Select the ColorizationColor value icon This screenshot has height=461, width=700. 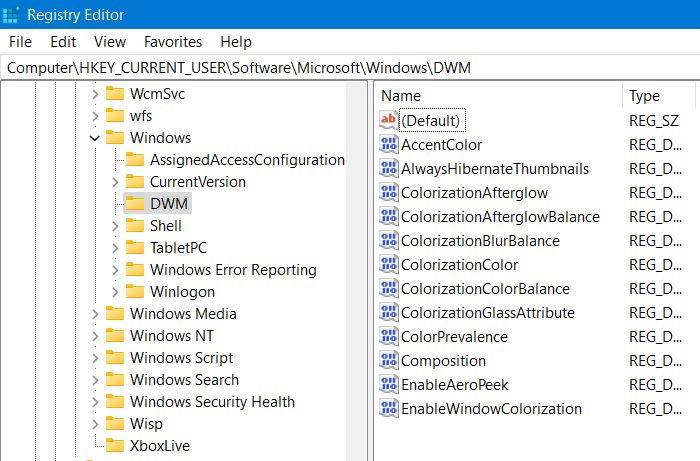point(388,264)
